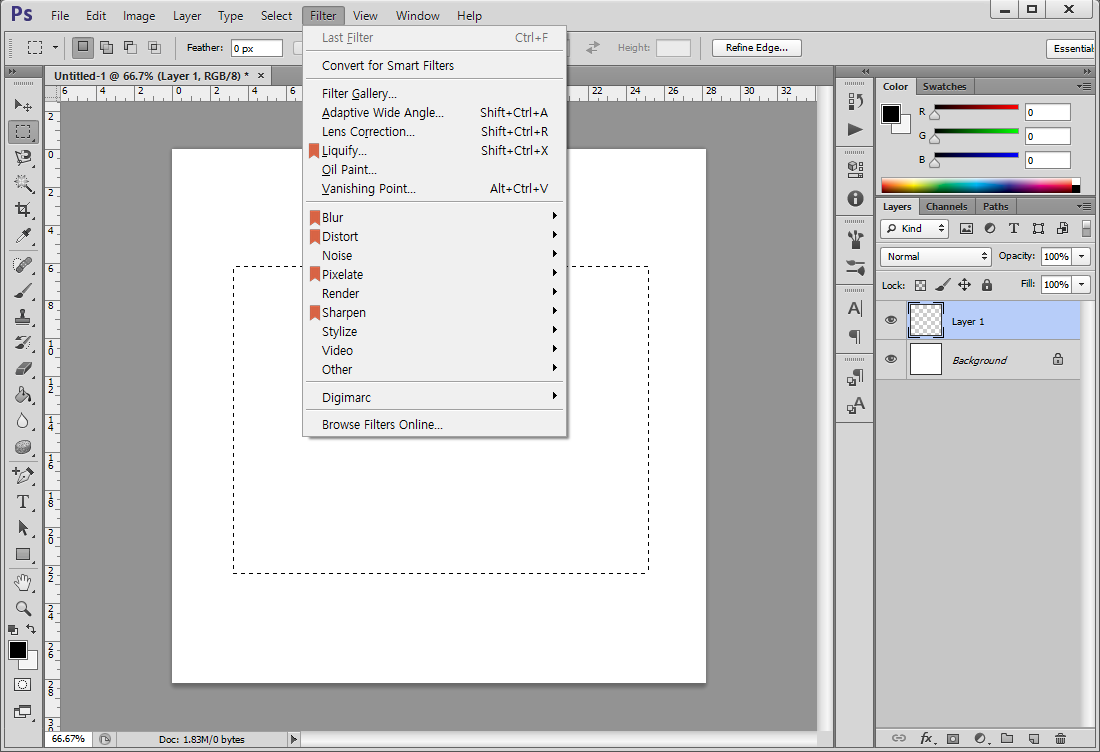Select the Type tool
The width and height of the screenshot is (1100, 752).
pyautogui.click(x=23, y=502)
